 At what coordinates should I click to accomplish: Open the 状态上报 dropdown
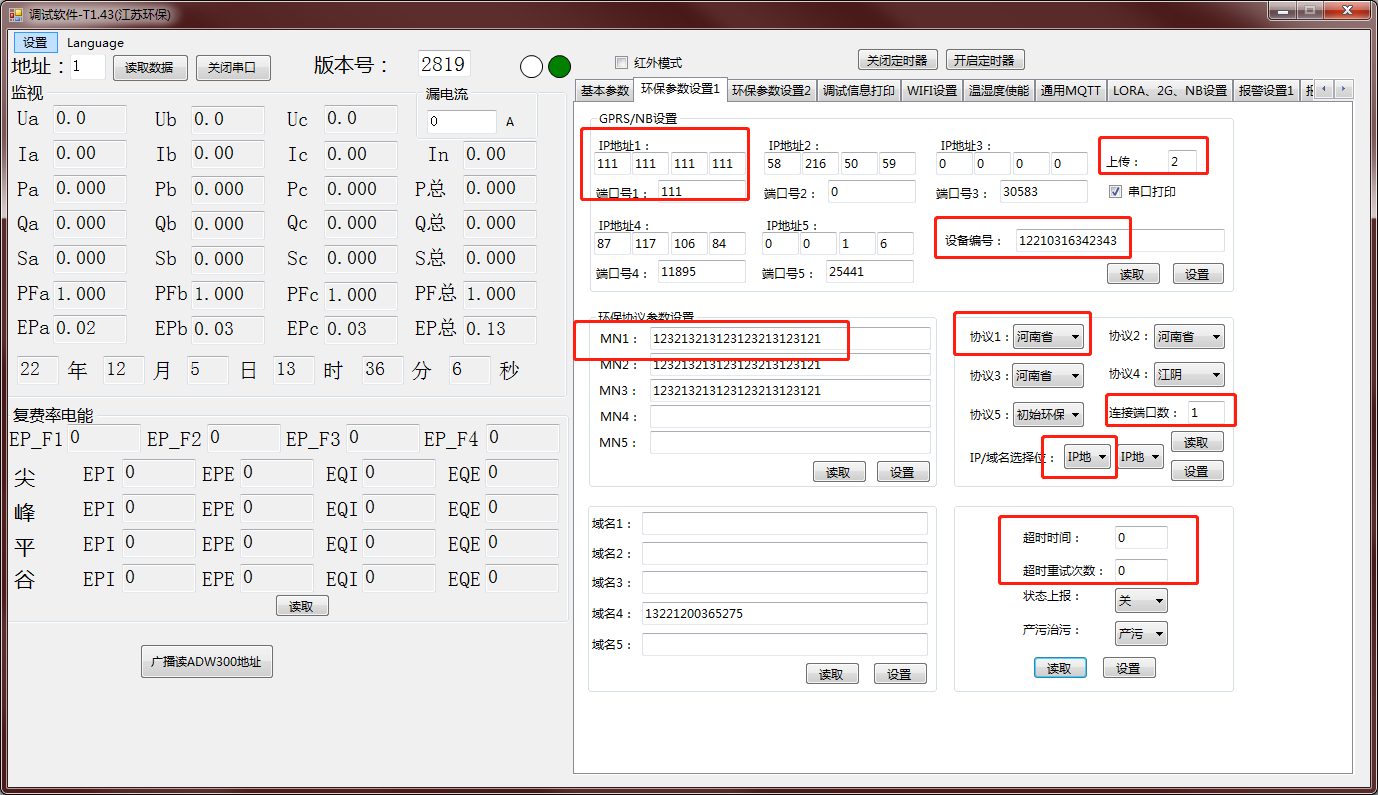[x=1140, y=600]
